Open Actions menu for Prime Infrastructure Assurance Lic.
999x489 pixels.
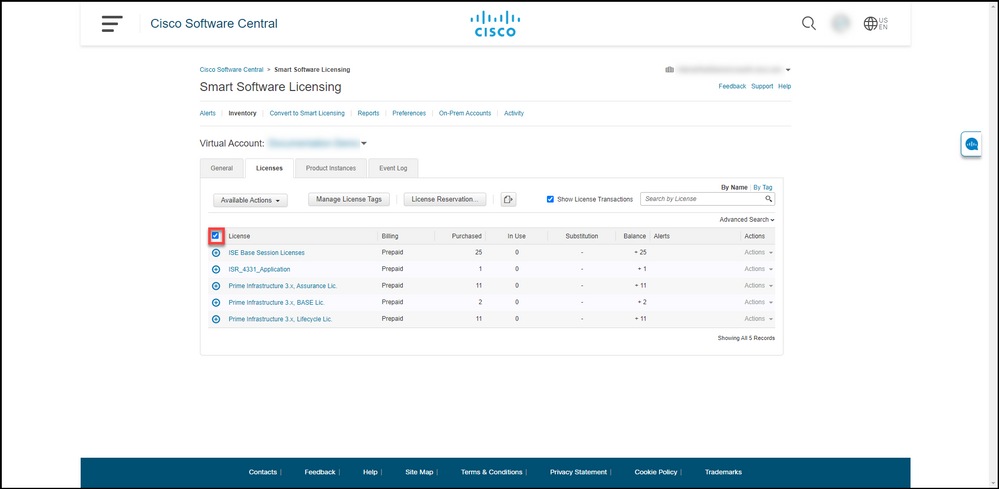pyautogui.click(x=758, y=286)
